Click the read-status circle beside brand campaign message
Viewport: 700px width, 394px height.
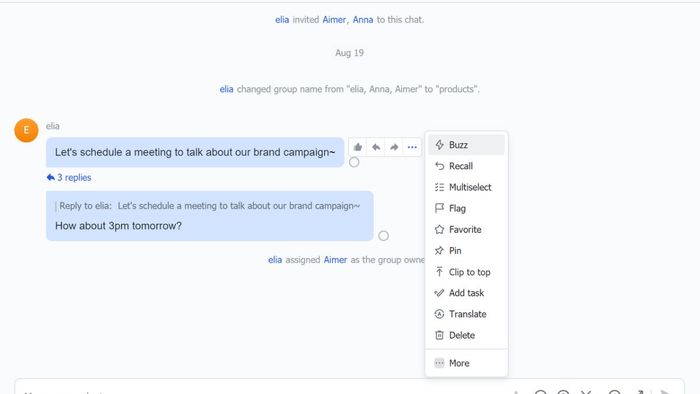click(354, 162)
